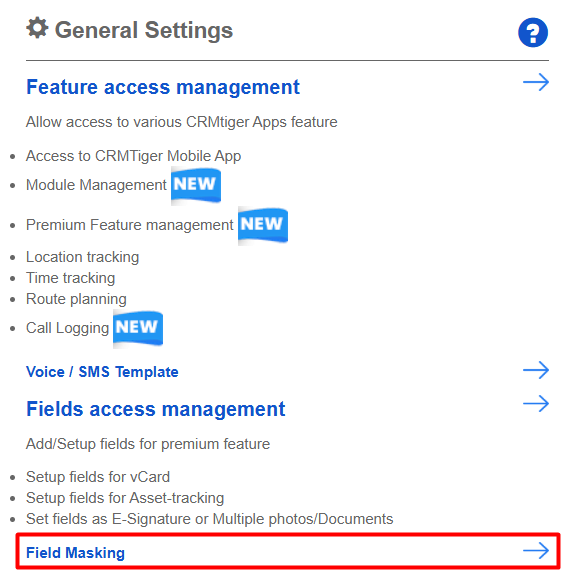The height and width of the screenshot is (582, 573).
Task: Choose Setup fields for vCard
Action: 98,477
